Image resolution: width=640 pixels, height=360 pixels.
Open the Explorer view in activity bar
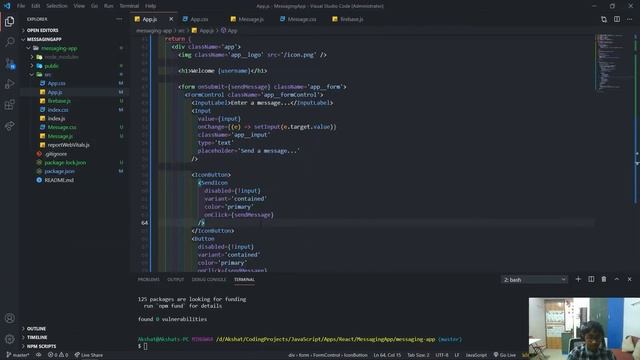[x=10, y=22]
